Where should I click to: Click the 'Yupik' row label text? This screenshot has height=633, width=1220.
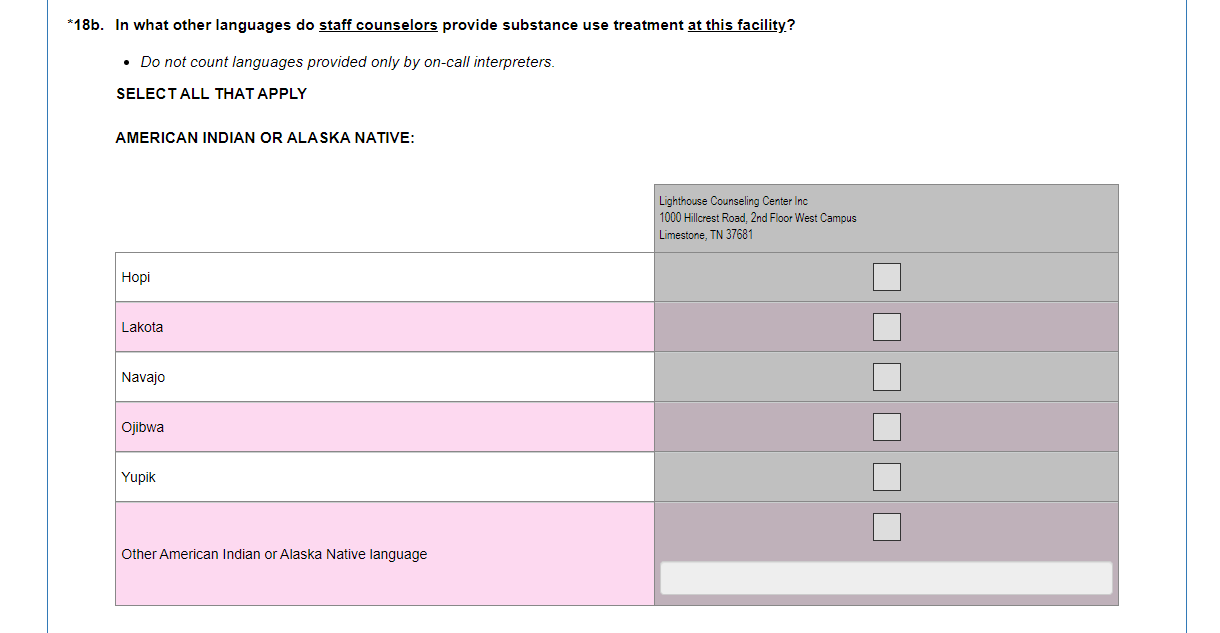139,477
